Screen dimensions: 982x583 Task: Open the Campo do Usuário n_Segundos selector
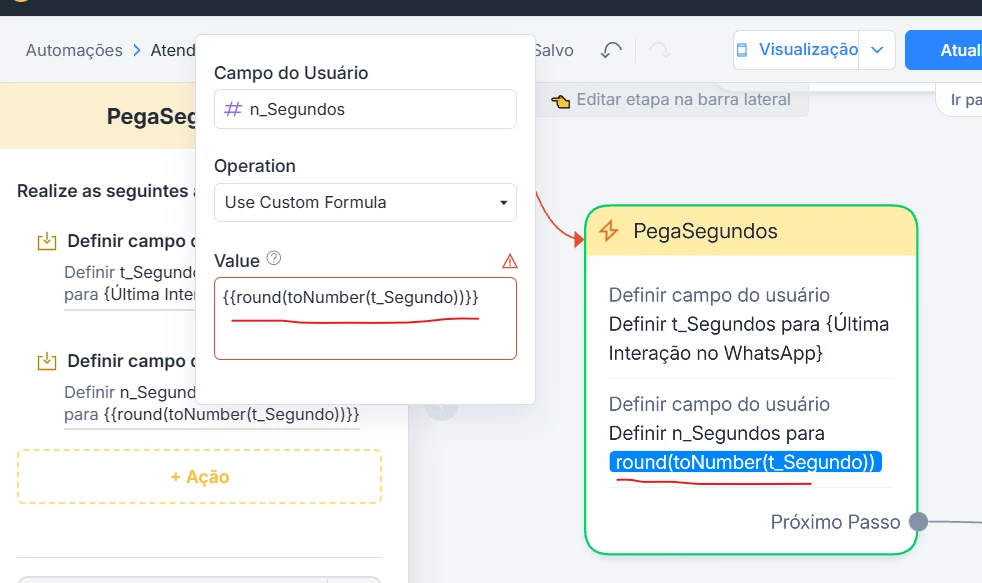pos(365,109)
